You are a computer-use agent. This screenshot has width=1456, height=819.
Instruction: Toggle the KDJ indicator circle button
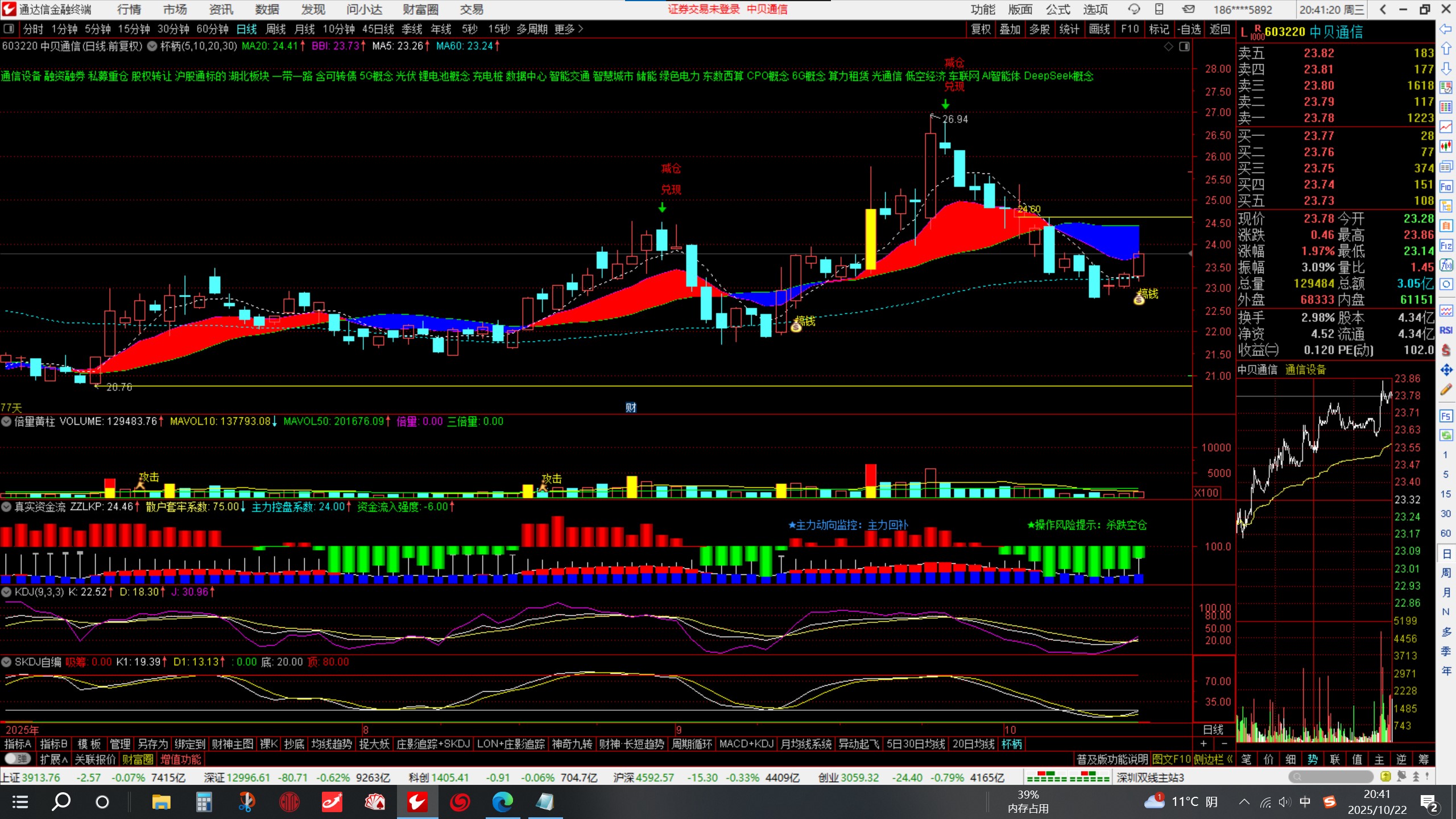point(6,592)
